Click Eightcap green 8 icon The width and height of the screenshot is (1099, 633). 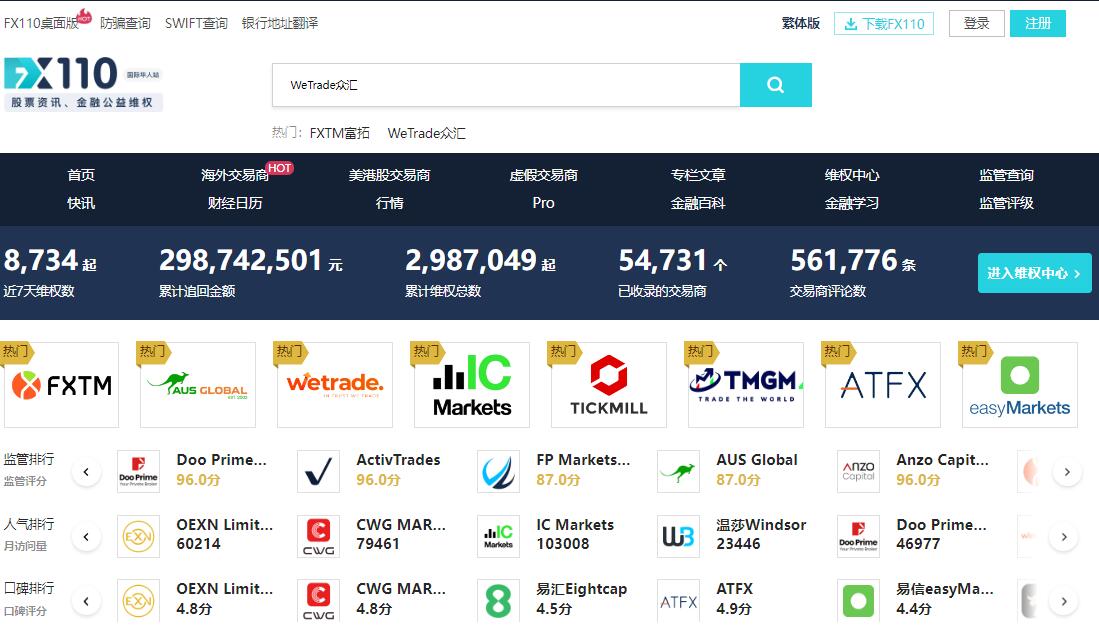coord(498,601)
